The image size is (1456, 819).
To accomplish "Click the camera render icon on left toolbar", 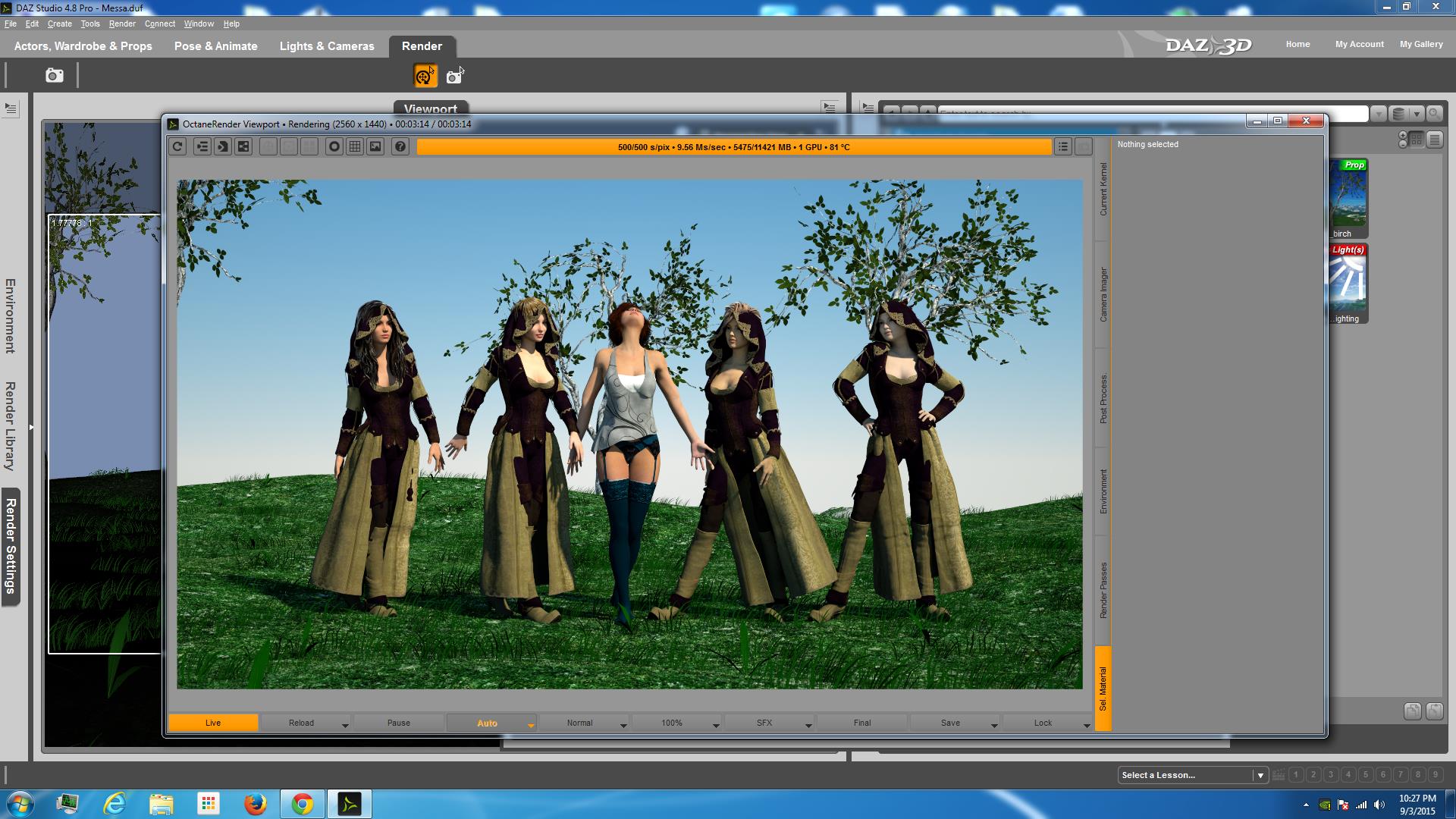I will [55, 76].
